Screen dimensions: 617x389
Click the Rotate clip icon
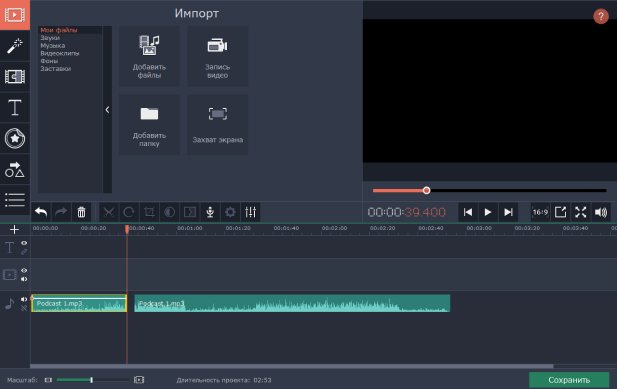pyautogui.click(x=129, y=212)
